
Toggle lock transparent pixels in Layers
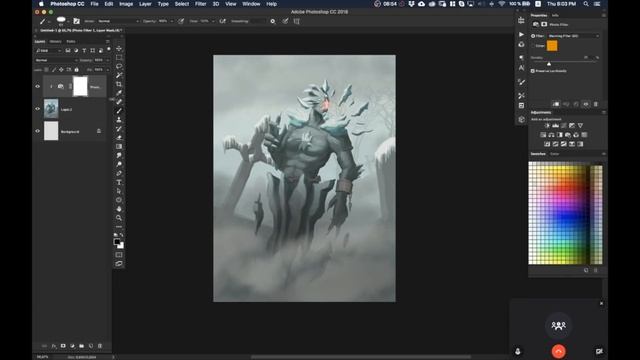[46, 70]
